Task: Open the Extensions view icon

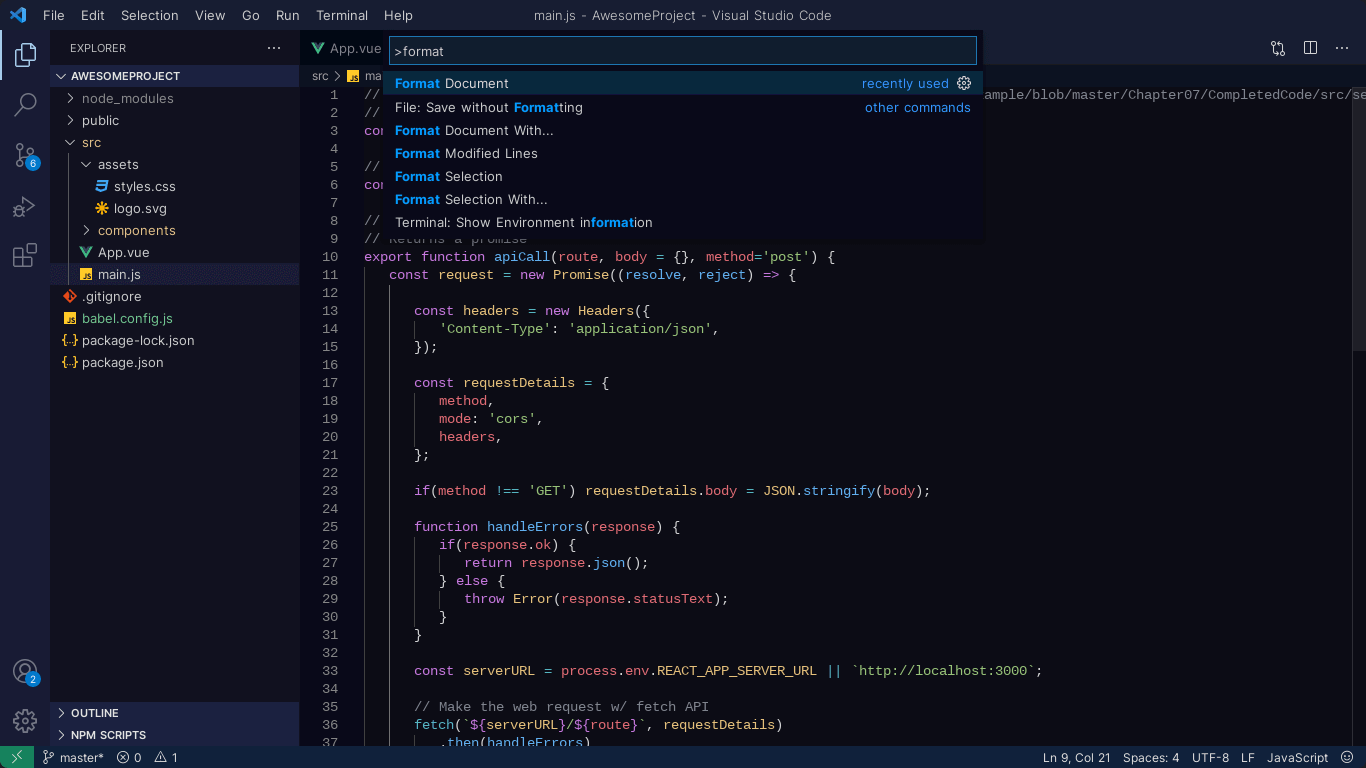Action: coord(25,256)
